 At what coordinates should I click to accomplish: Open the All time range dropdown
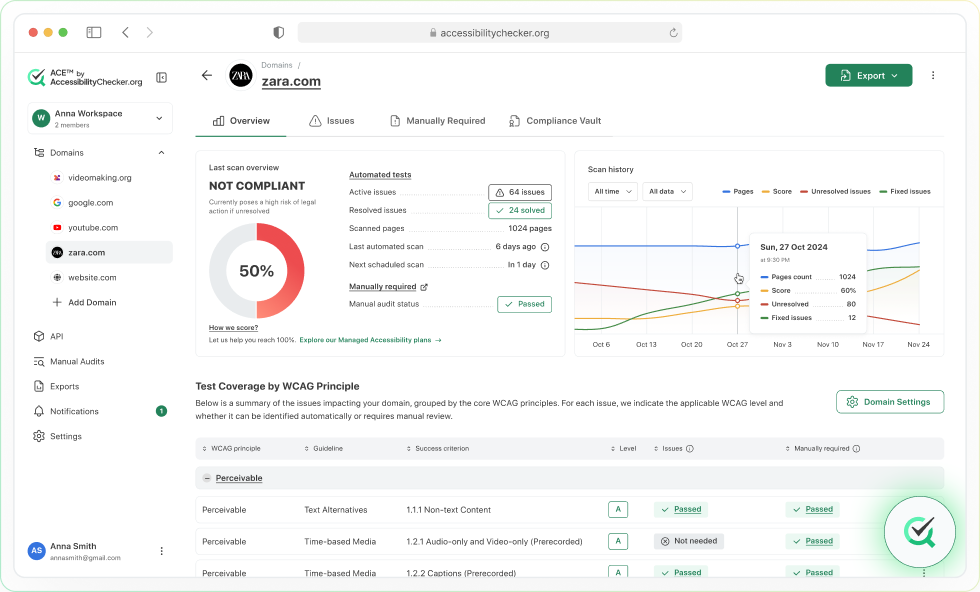(x=612, y=191)
